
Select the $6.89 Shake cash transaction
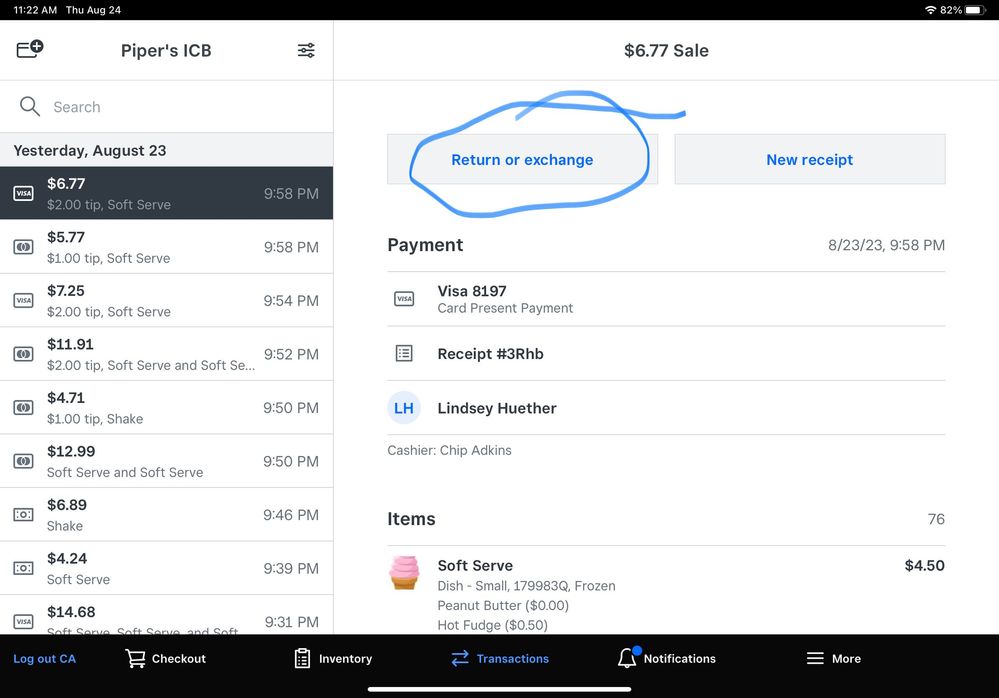pos(166,515)
